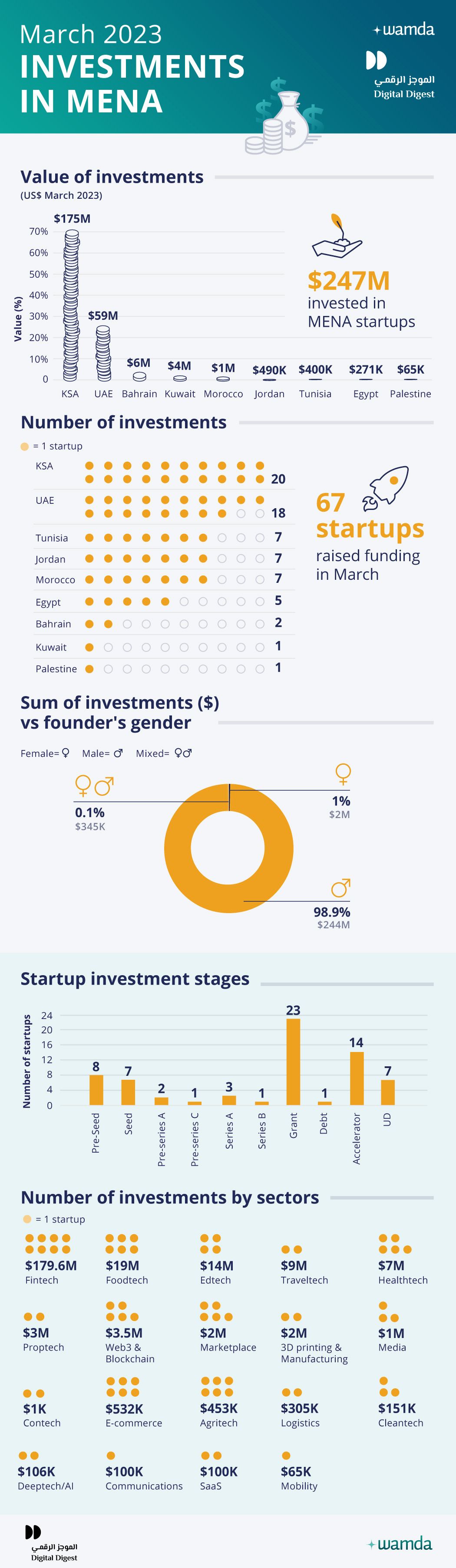Click the wamda logo at top right
The height and width of the screenshot is (1568, 456).
403,29
